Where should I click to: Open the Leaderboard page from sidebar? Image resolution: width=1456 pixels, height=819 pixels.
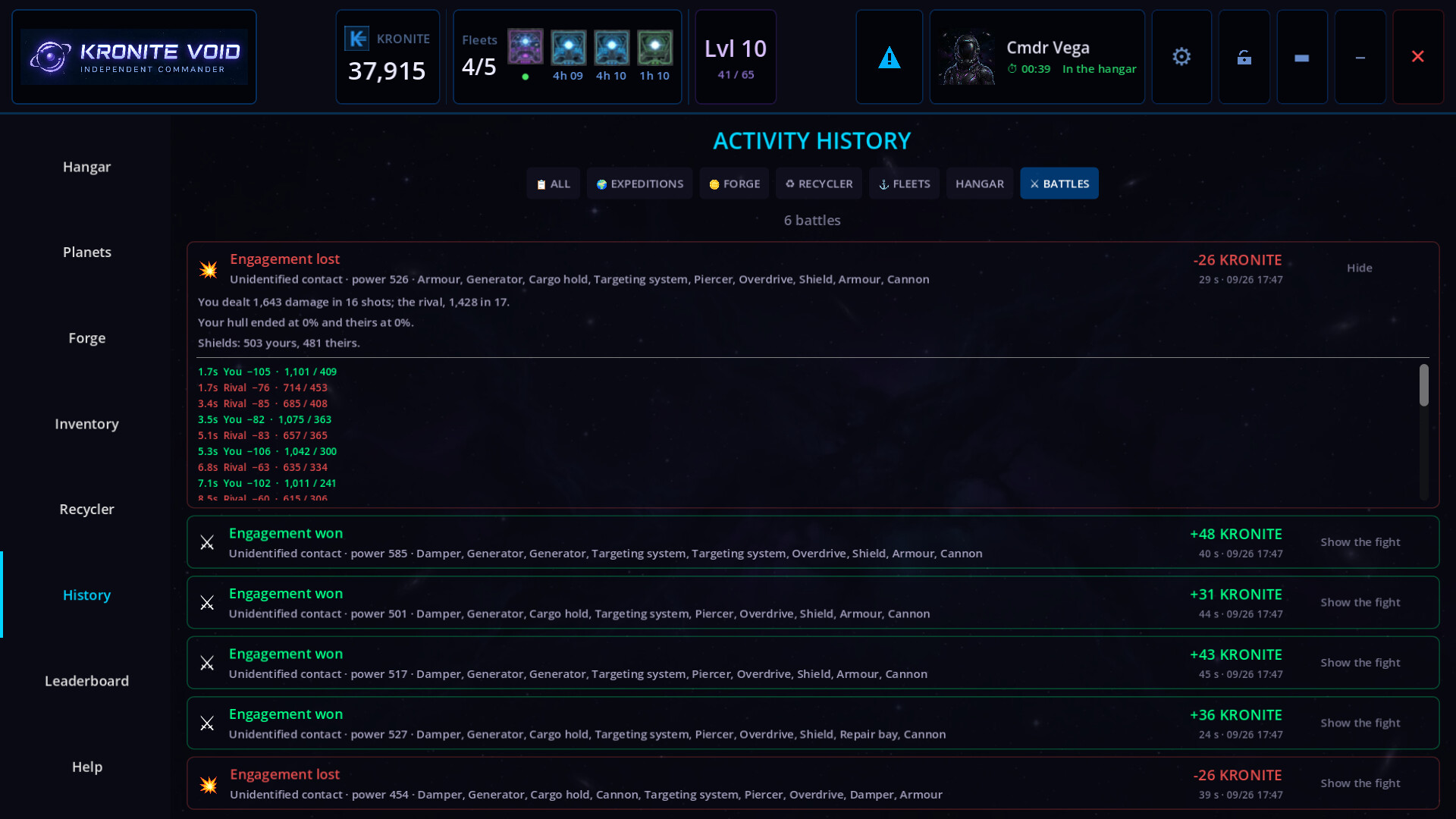tap(86, 681)
